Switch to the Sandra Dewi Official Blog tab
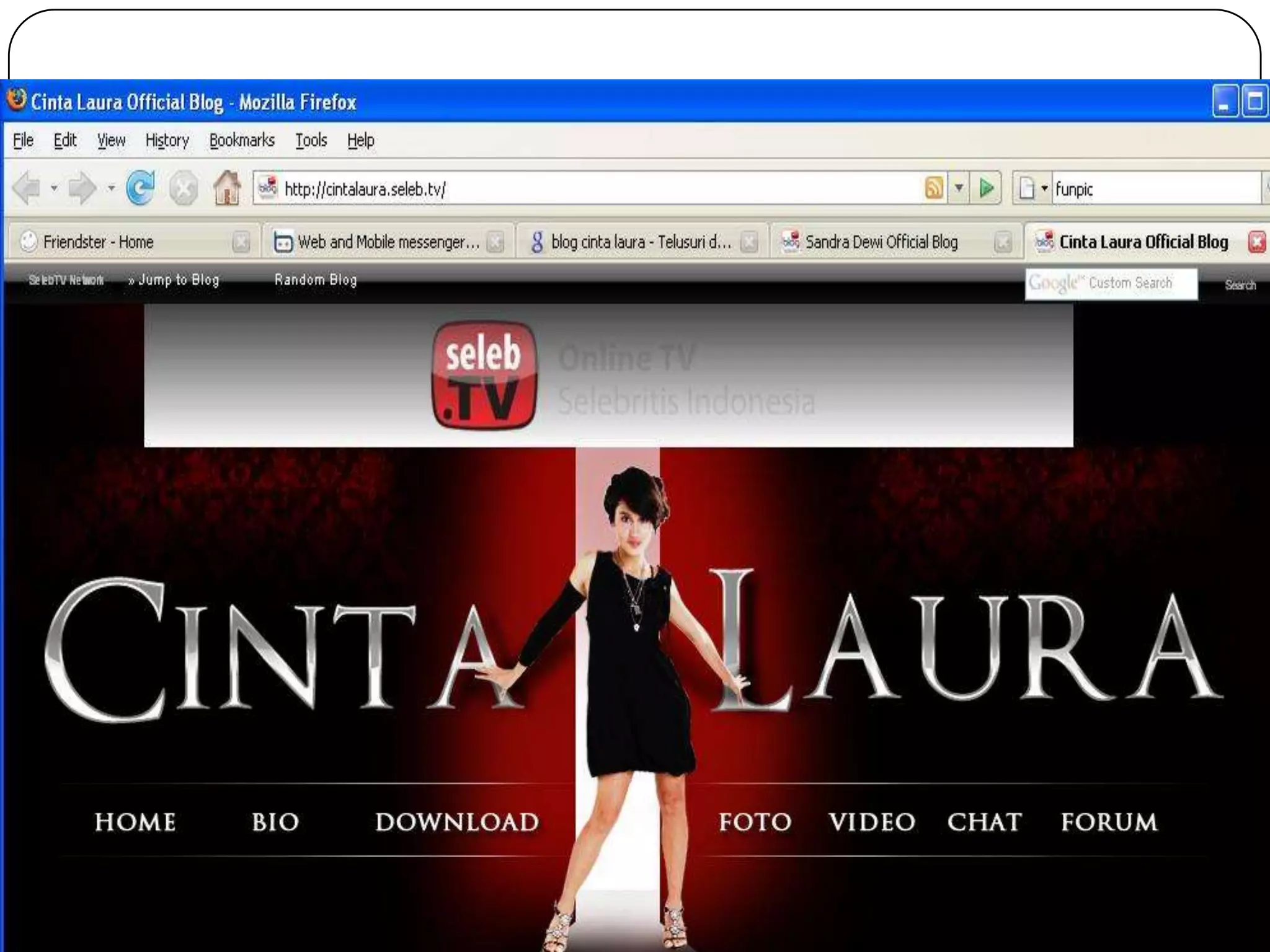 tap(881, 242)
